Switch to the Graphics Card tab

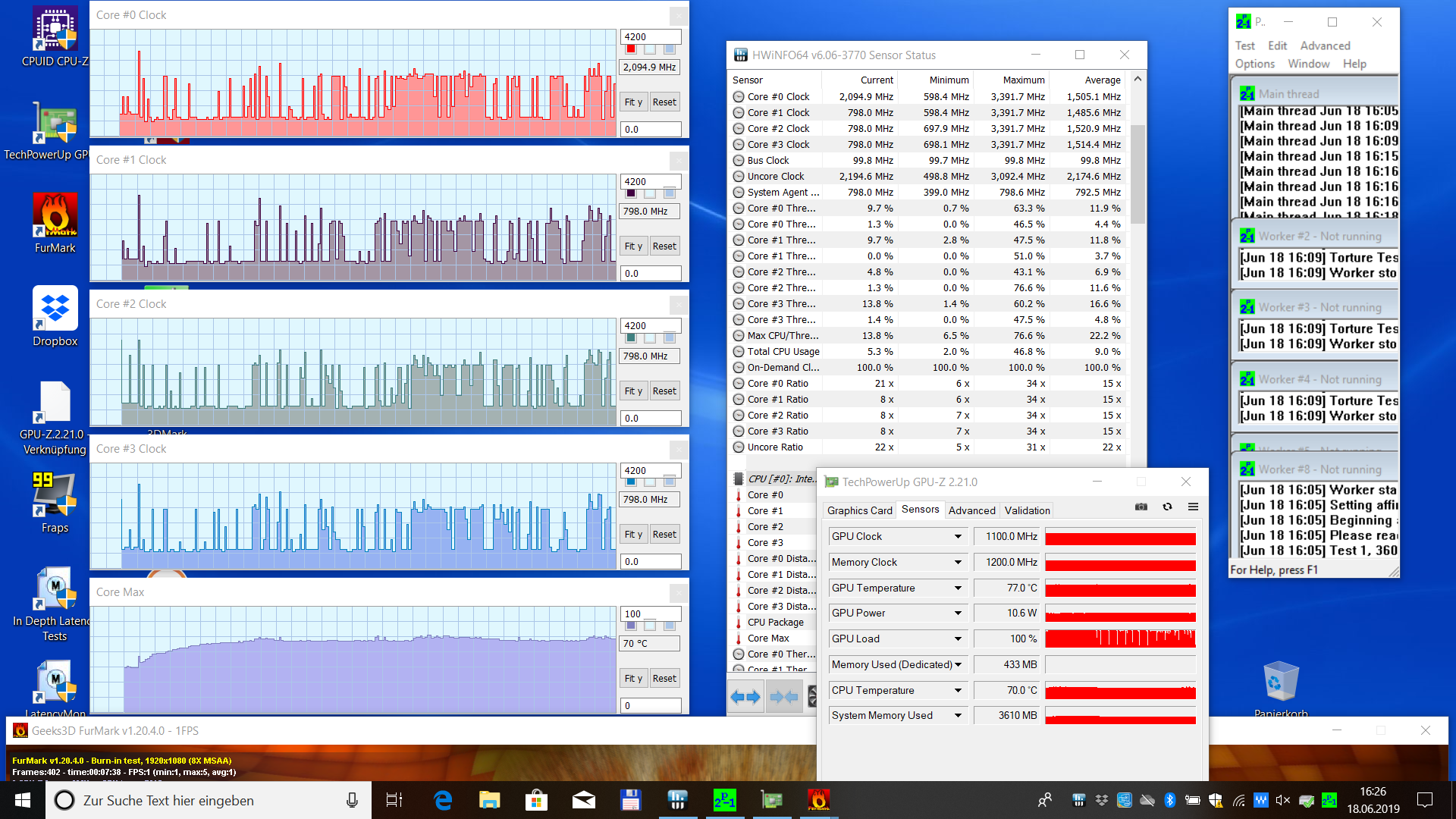point(859,510)
